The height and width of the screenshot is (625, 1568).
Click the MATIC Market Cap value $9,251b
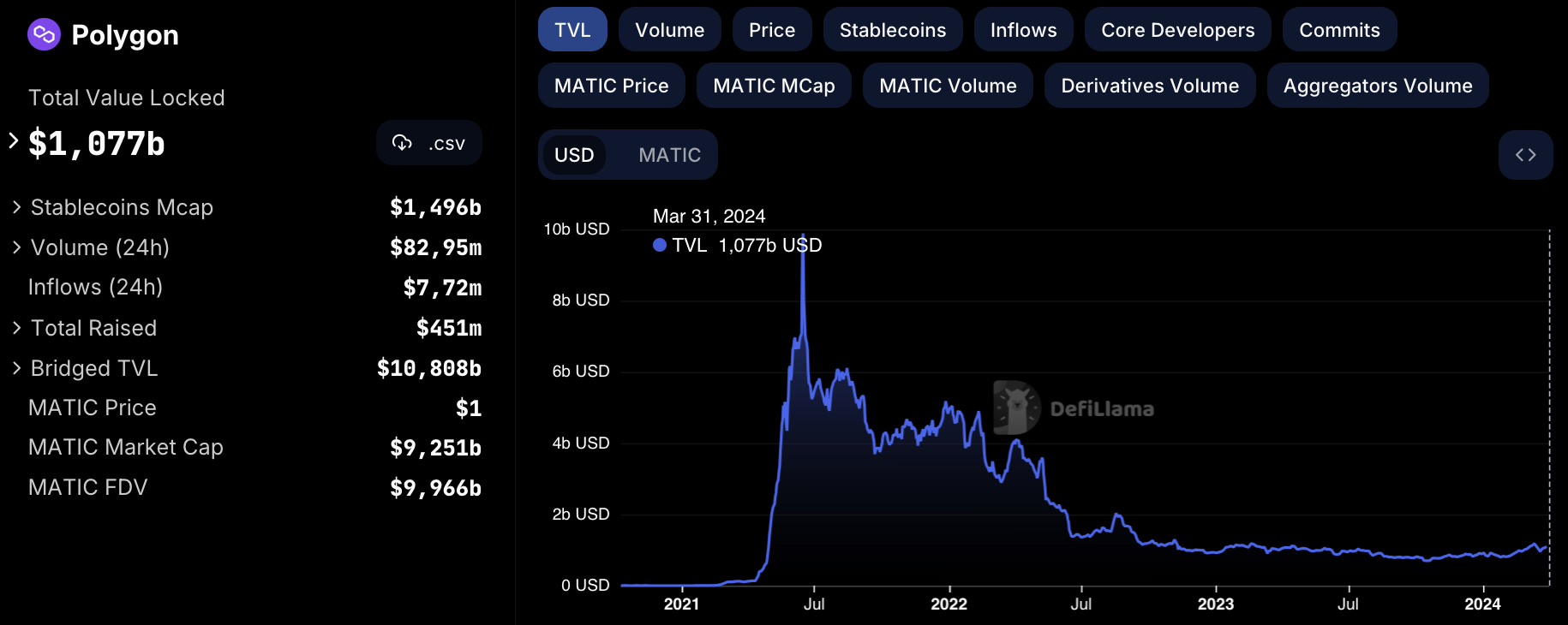[435, 448]
